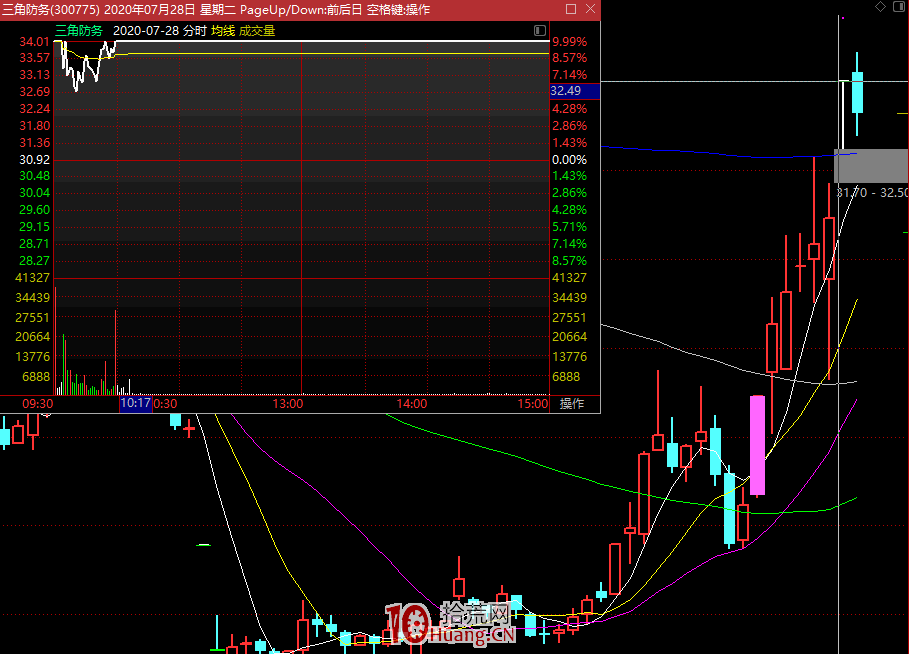909x654 pixels.
Task: Maximize the intraday popup window
Action: click(570, 9)
